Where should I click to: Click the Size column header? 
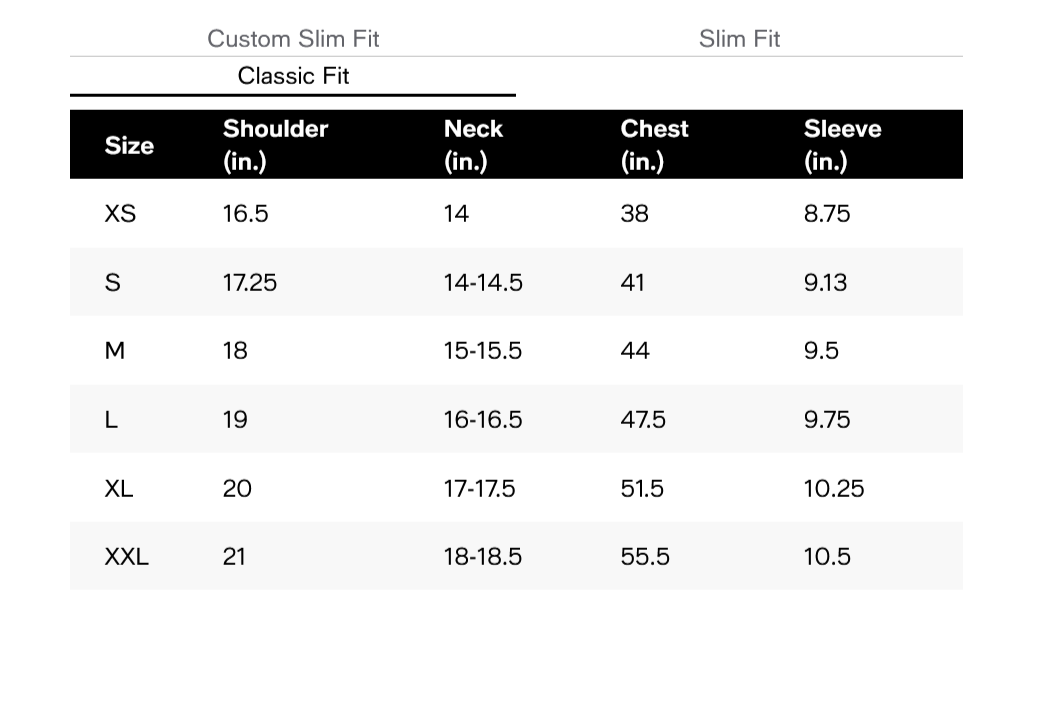click(x=129, y=146)
